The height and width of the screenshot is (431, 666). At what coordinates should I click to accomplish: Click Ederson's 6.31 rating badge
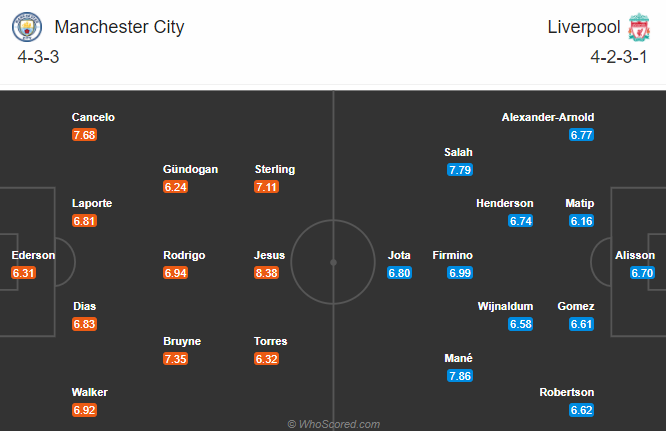23,273
